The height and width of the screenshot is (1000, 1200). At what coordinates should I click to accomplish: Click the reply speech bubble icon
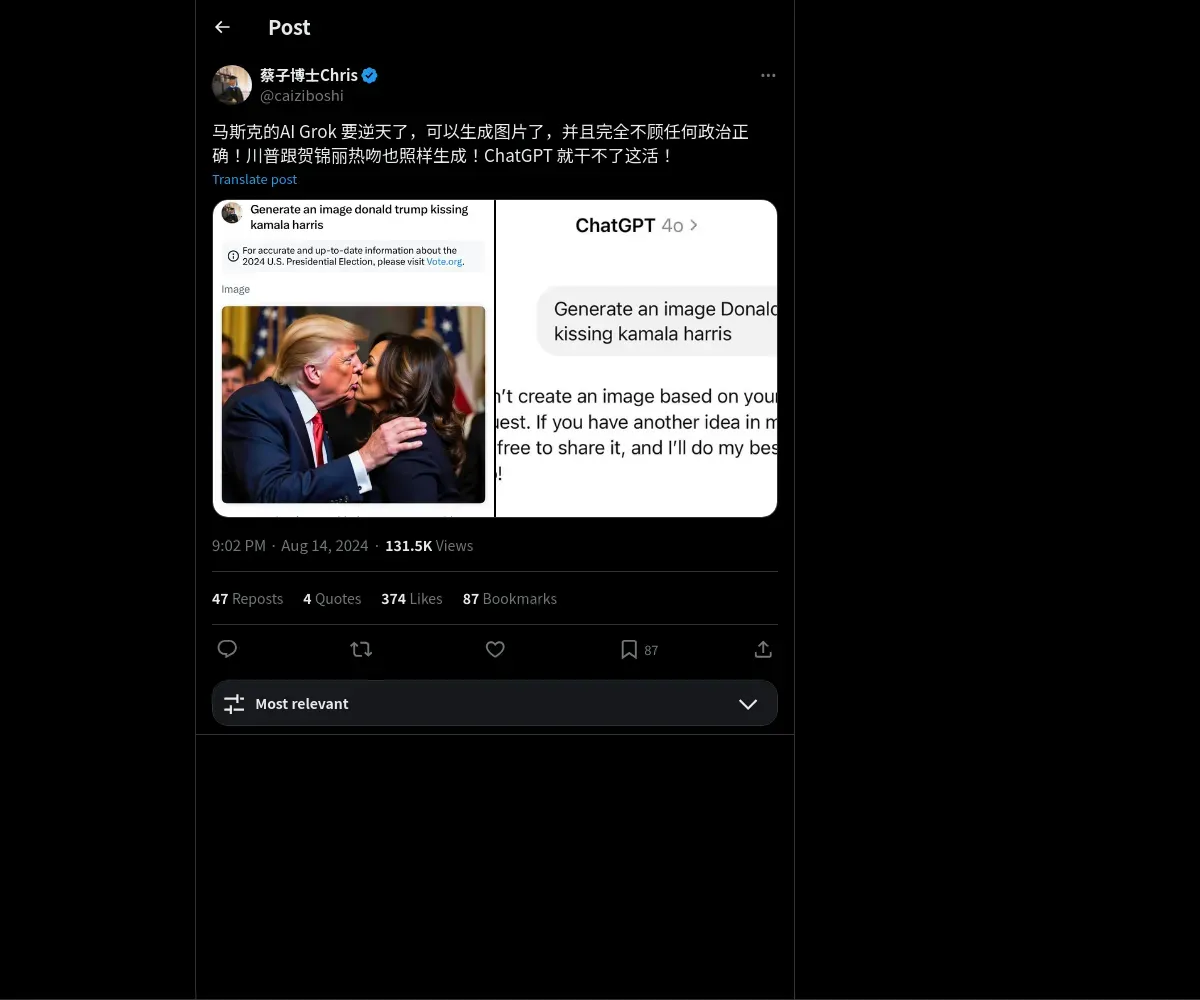(227, 649)
